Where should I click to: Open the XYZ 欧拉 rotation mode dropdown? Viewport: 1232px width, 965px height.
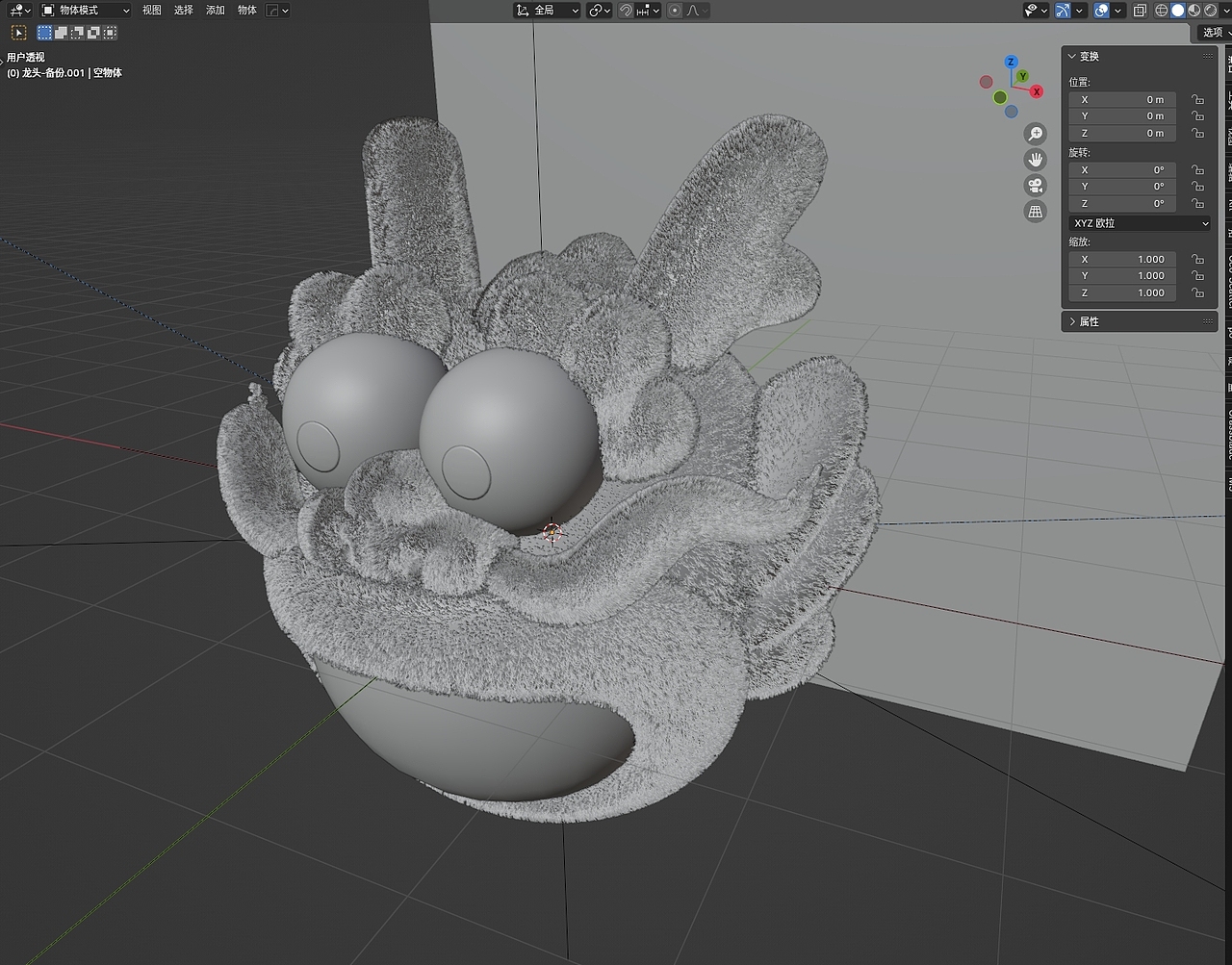(x=1140, y=223)
